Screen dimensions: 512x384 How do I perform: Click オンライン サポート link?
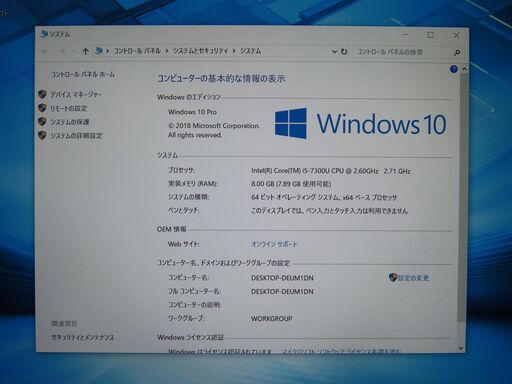coord(274,244)
